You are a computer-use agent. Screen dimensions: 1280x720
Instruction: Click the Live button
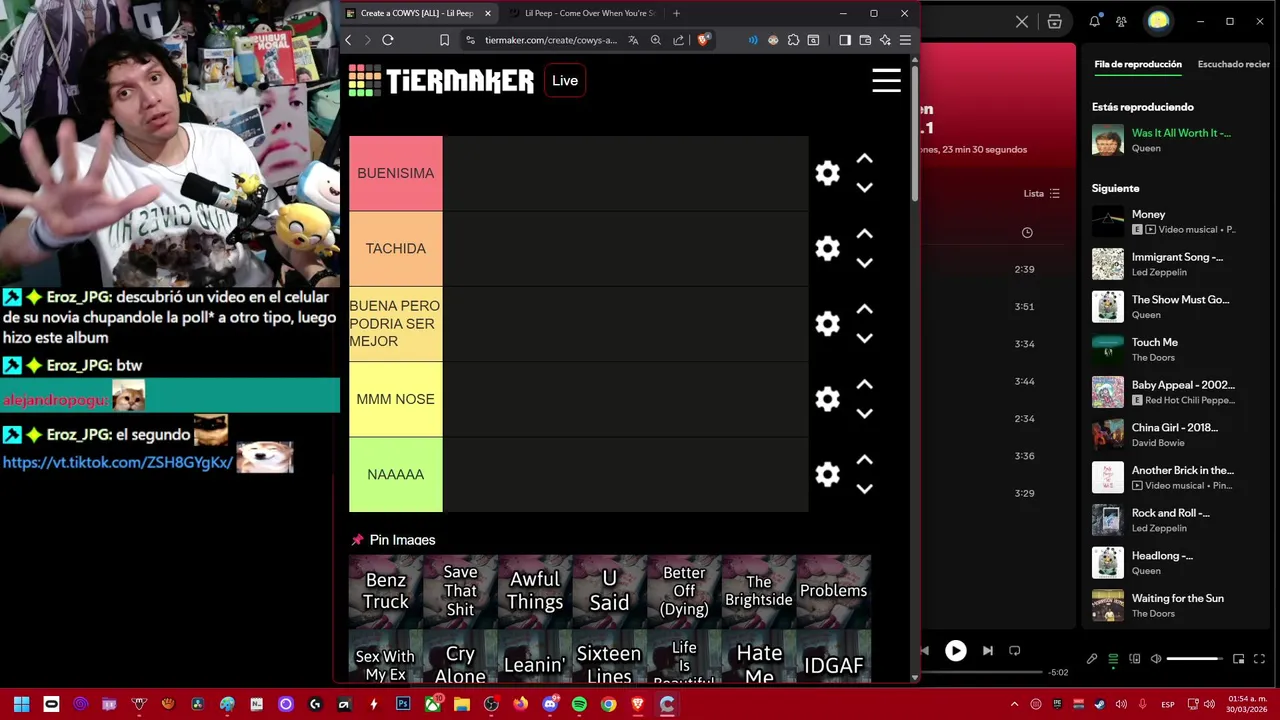(x=565, y=81)
